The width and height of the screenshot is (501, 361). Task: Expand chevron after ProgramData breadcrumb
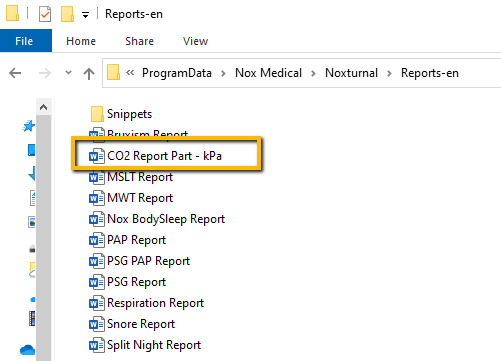pyautogui.click(x=223, y=73)
